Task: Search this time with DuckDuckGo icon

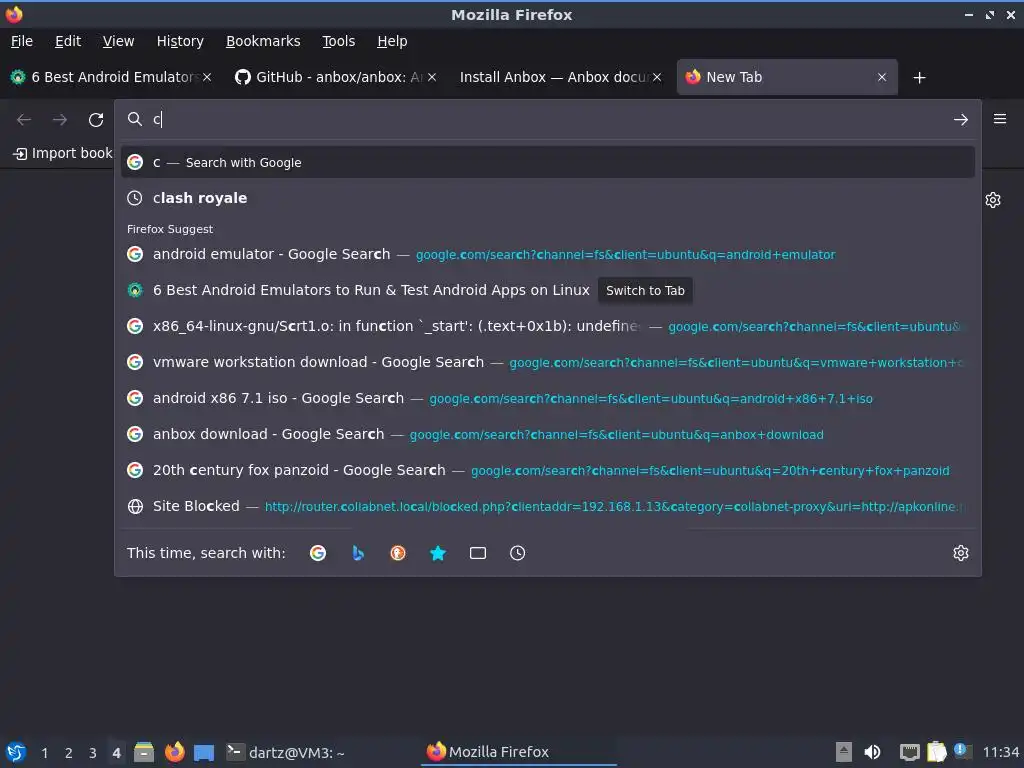Action: click(x=398, y=553)
